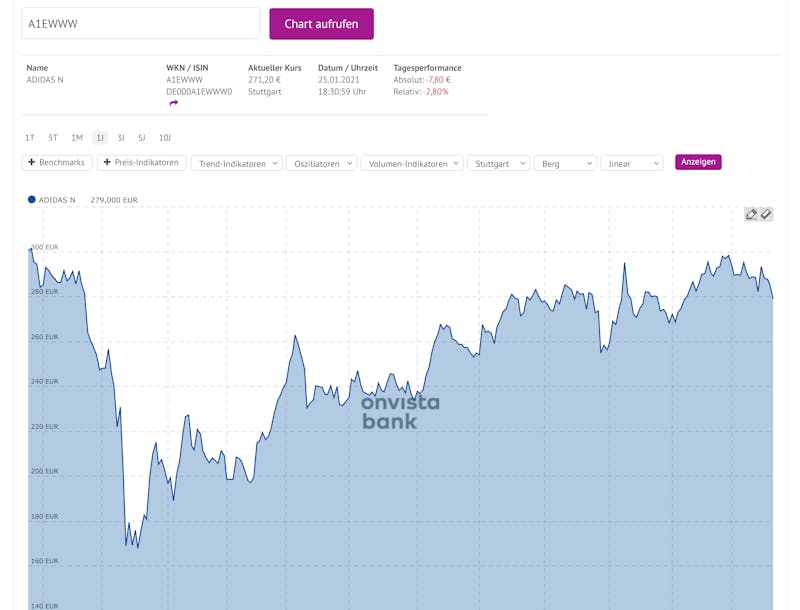Select the 1J time range
Screen dimensions: 800x610
tap(100, 138)
